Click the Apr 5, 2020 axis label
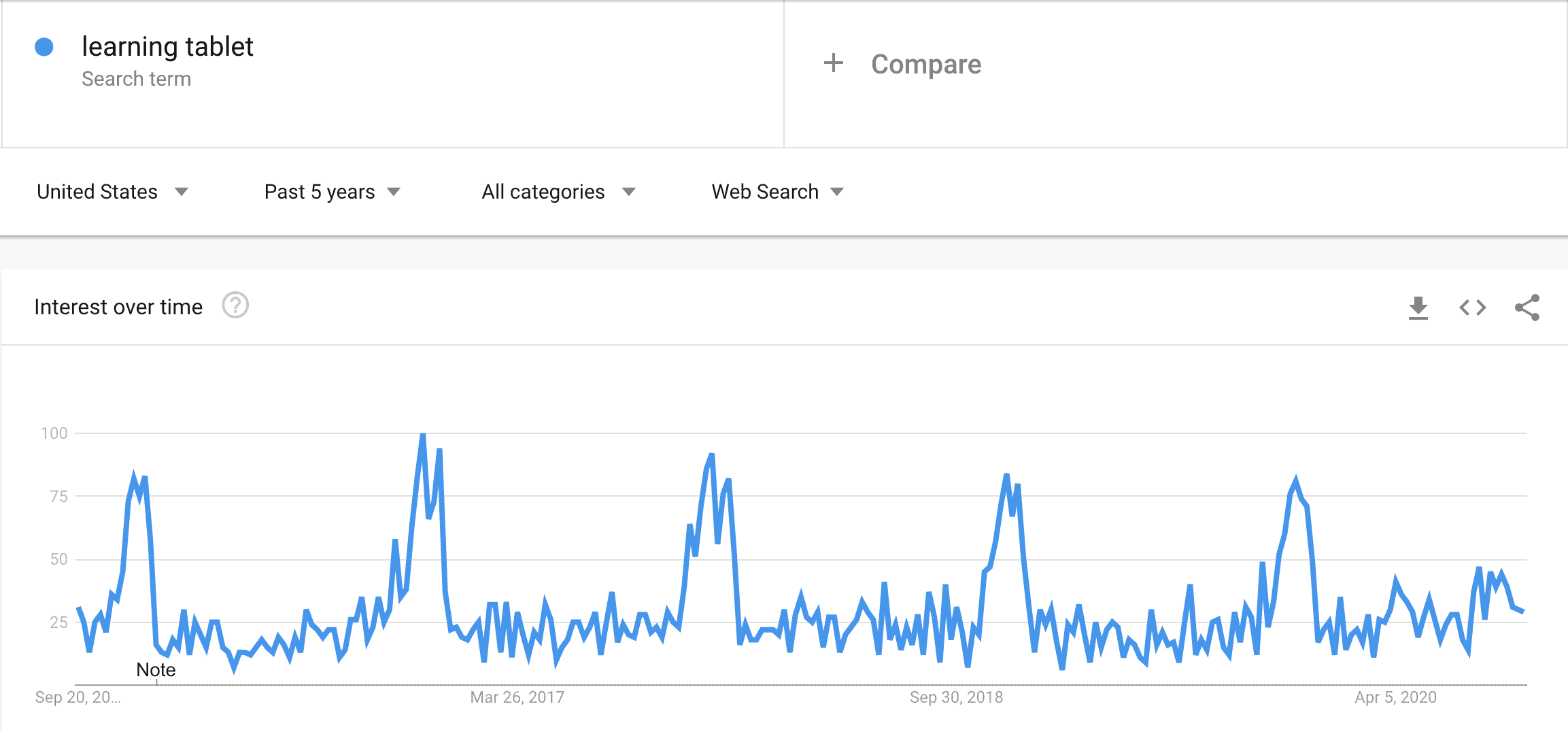The height and width of the screenshot is (732, 1568). tap(1395, 697)
